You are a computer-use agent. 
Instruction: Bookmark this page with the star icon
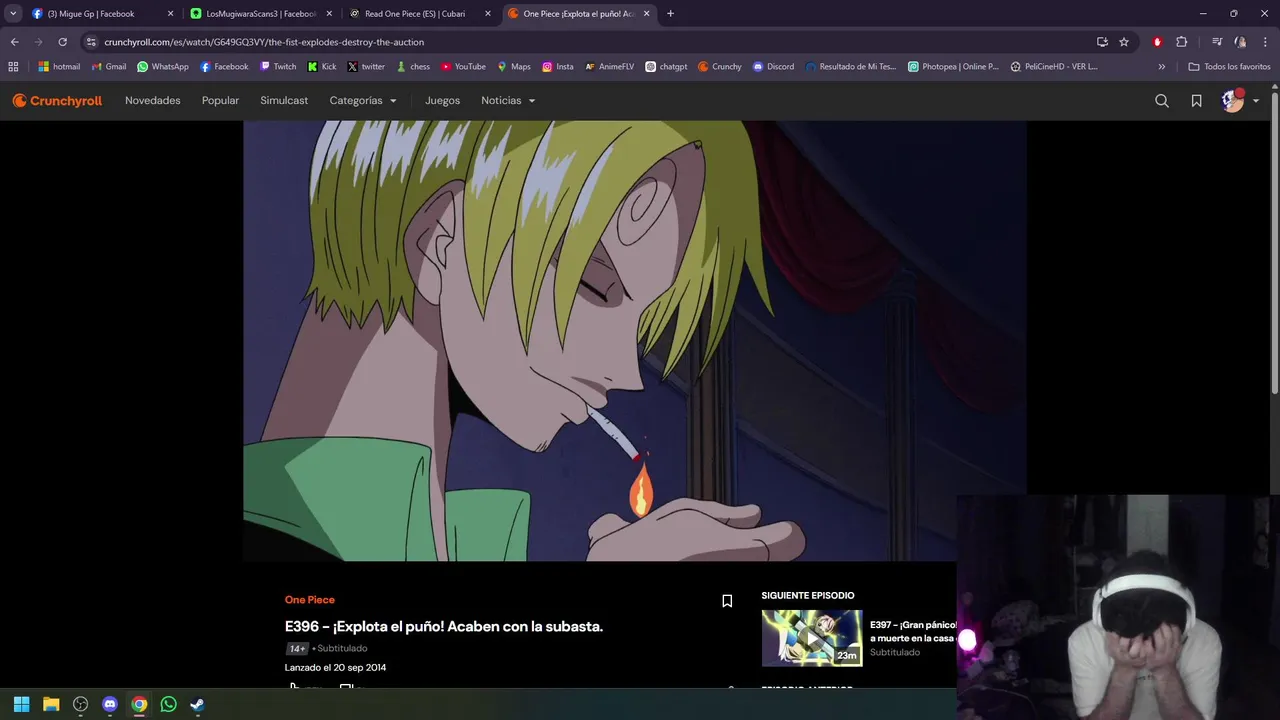point(1124,42)
